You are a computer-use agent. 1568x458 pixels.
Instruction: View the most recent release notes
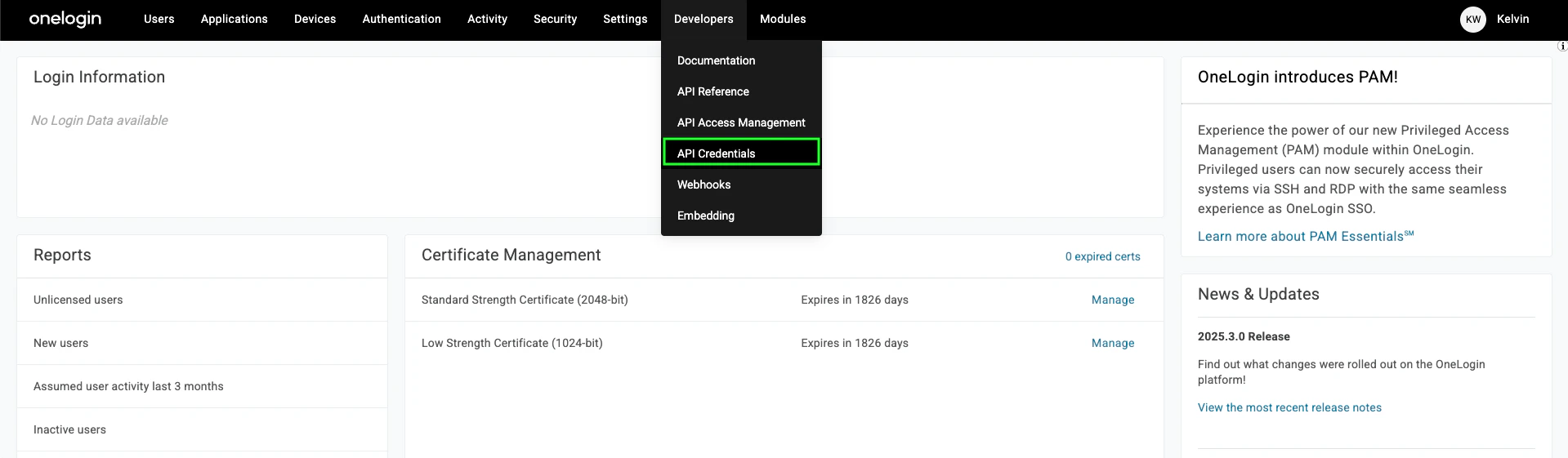pyautogui.click(x=1289, y=407)
